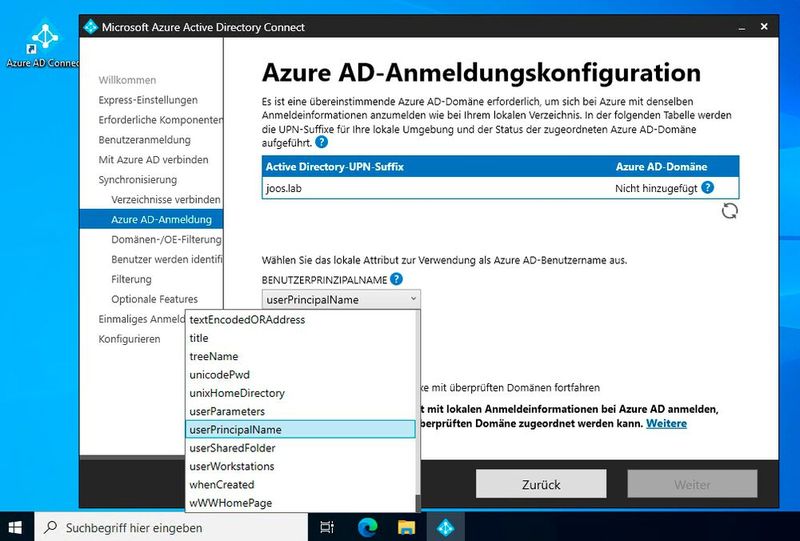Select the Synchronisierung section

(x=138, y=180)
